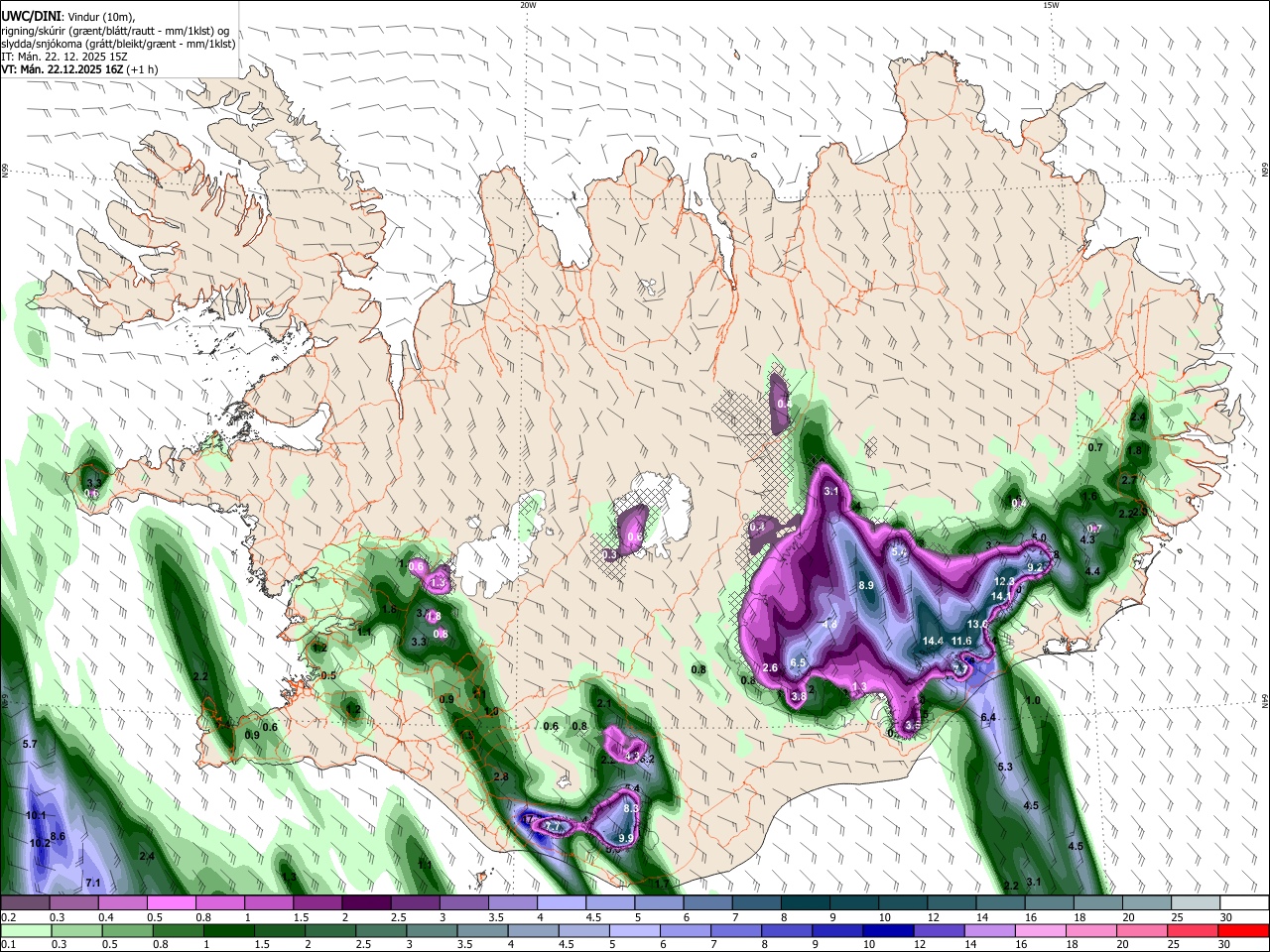Select snow scale swatch between 3 and 3.5
The width and height of the screenshot is (1270, 952).
tap(463, 902)
